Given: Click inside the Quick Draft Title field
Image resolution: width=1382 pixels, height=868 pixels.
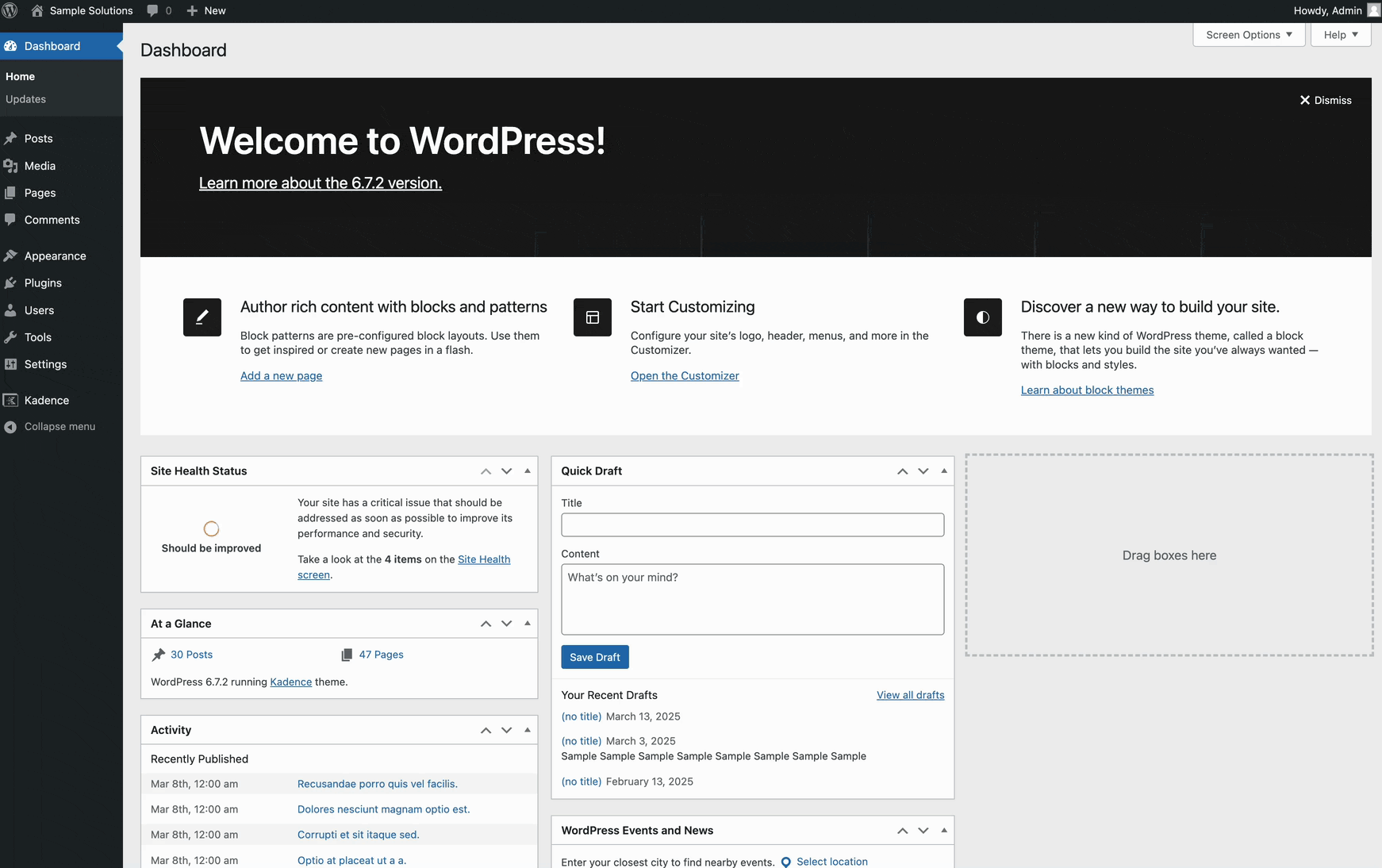Looking at the screenshot, I should tap(751, 524).
